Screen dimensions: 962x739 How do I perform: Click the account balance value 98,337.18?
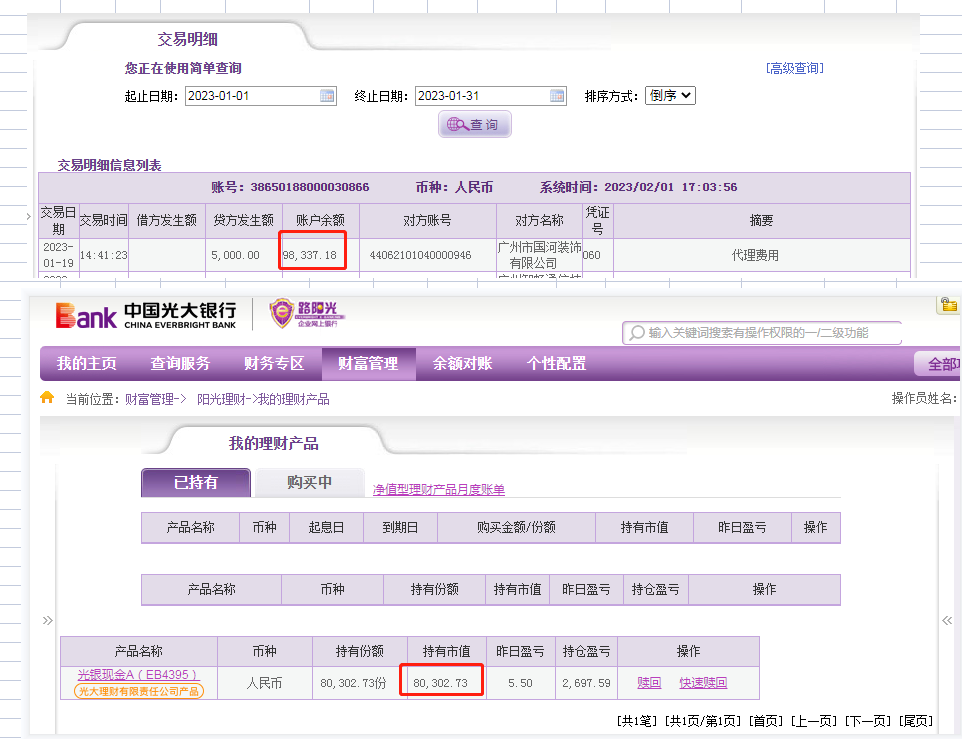click(310, 255)
